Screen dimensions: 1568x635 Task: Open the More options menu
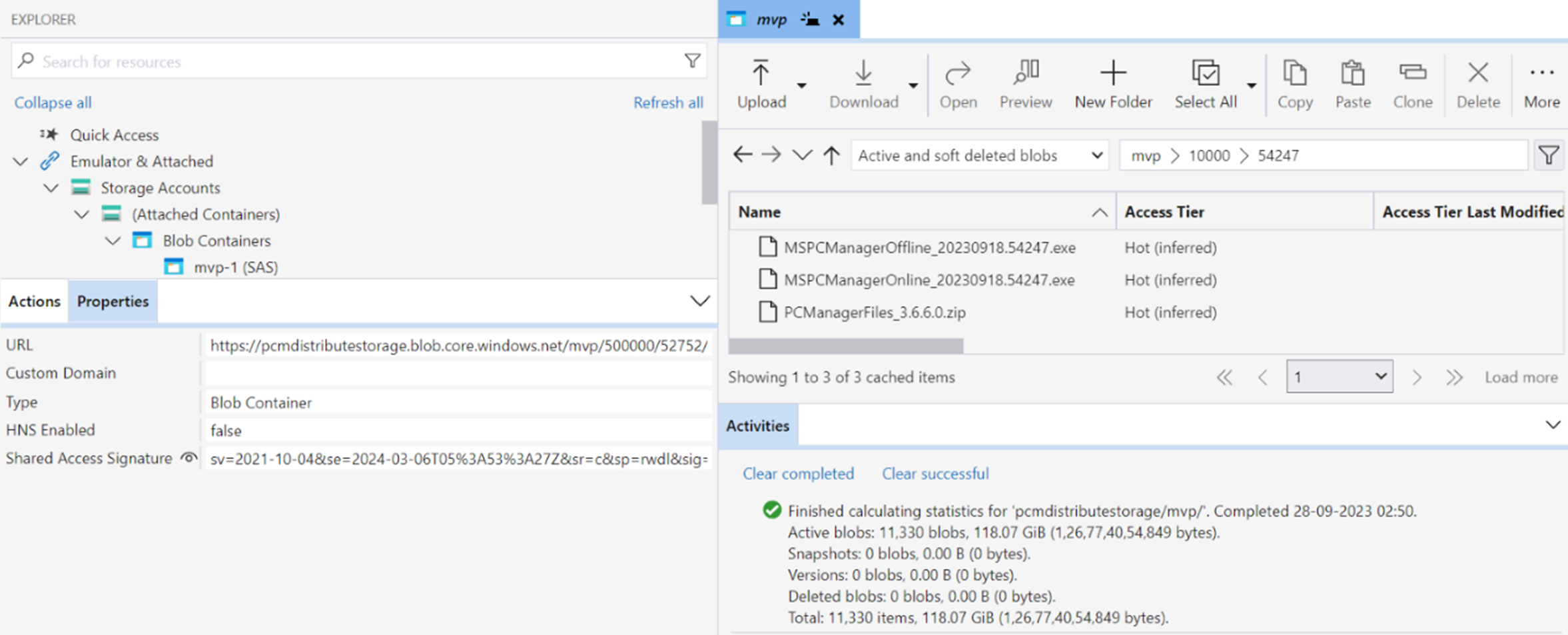(x=1541, y=73)
